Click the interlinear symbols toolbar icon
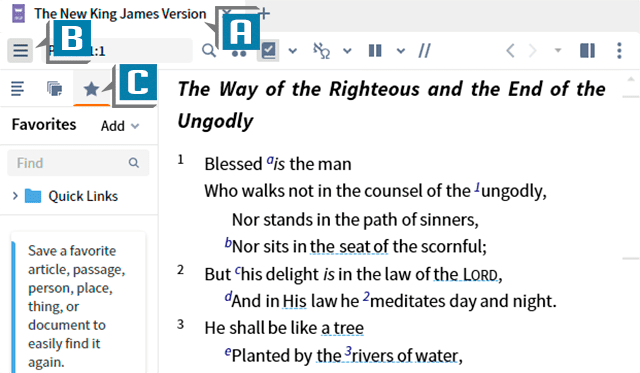The width and height of the screenshot is (640, 373). coord(321,51)
